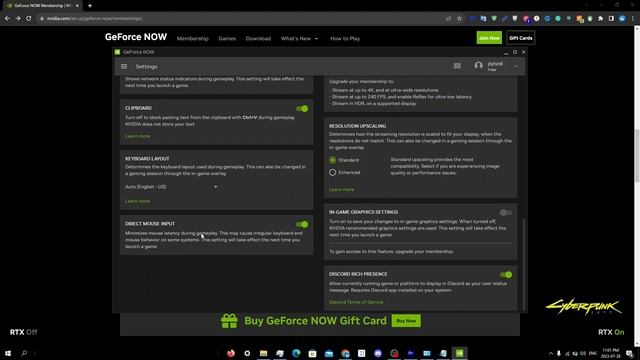This screenshot has width=640, height=360.
Task: Open the Windows notification center
Action: (x=630, y=353)
